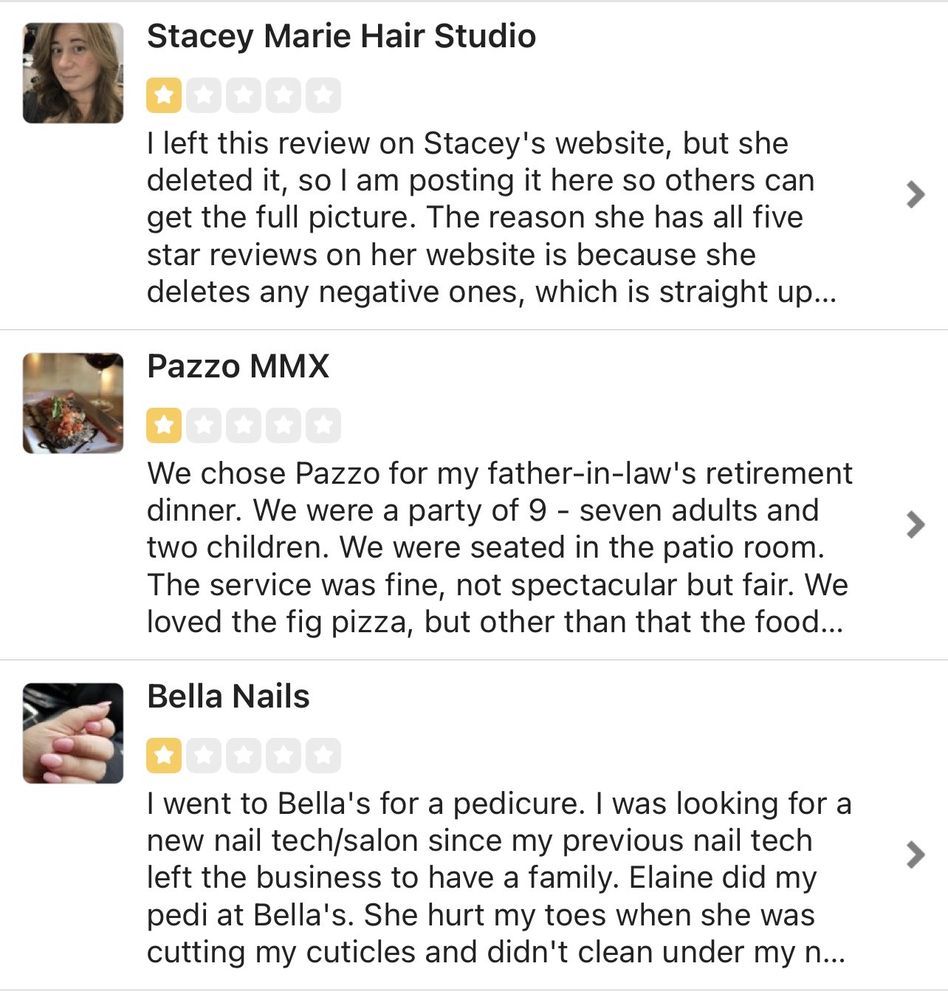Click second grey star on Bella Nails rating

tap(203, 756)
